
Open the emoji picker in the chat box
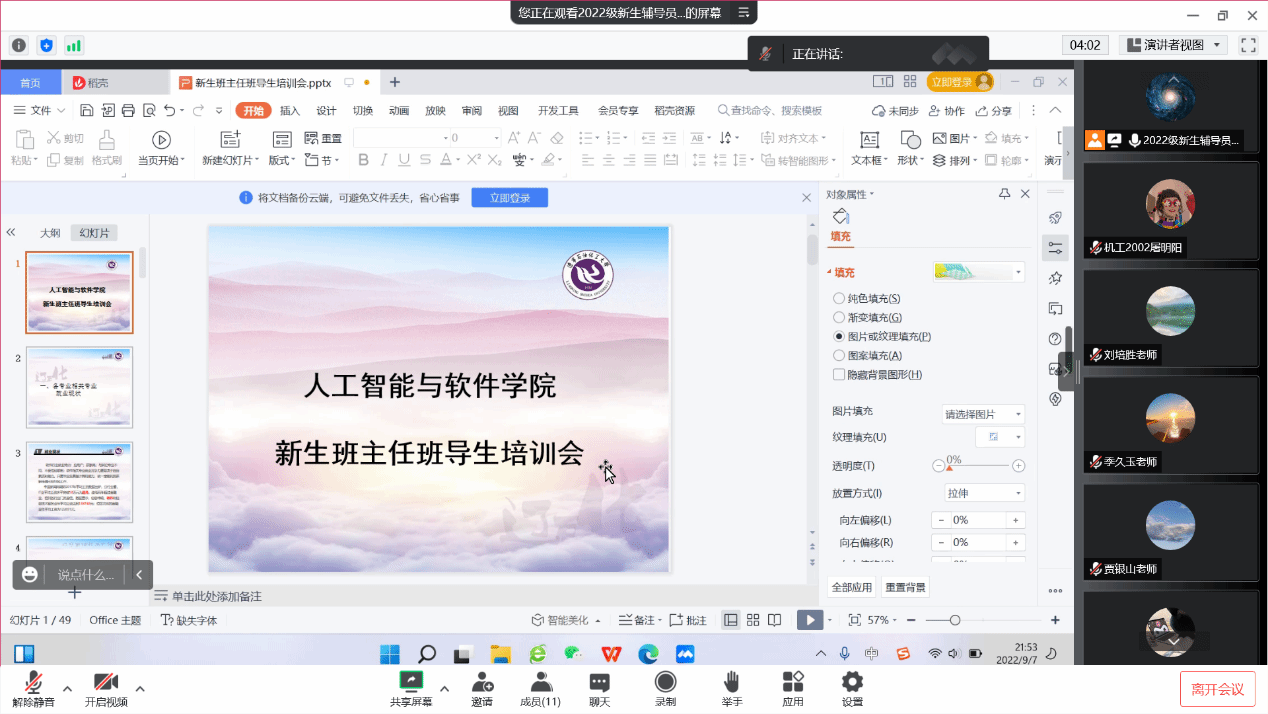30,575
